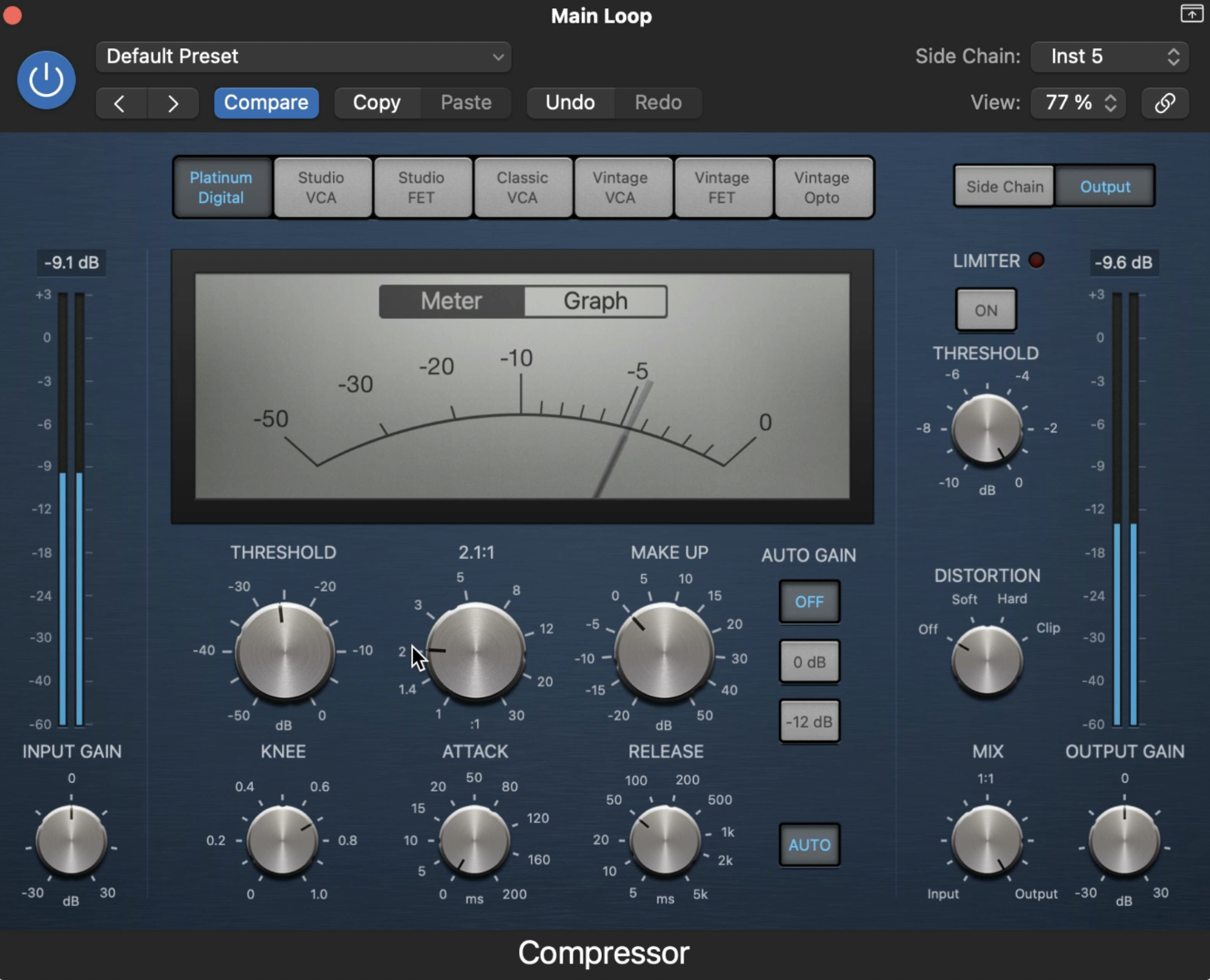This screenshot has width=1210, height=980.
Task: Open the Side Chain Inst 5 menu
Action: 1109,57
